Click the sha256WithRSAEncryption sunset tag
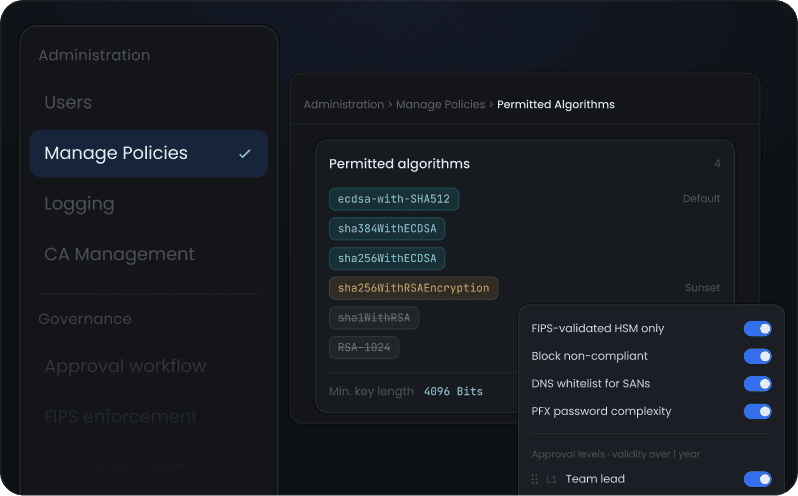 [413, 288]
